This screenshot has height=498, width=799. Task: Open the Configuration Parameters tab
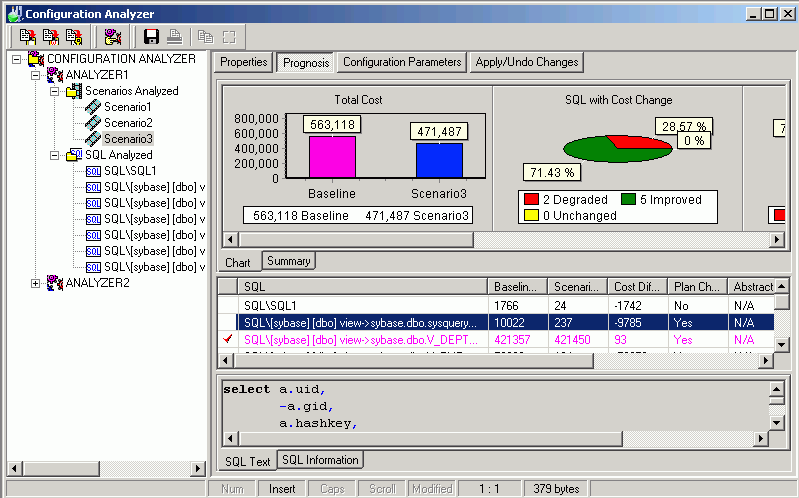pos(402,62)
